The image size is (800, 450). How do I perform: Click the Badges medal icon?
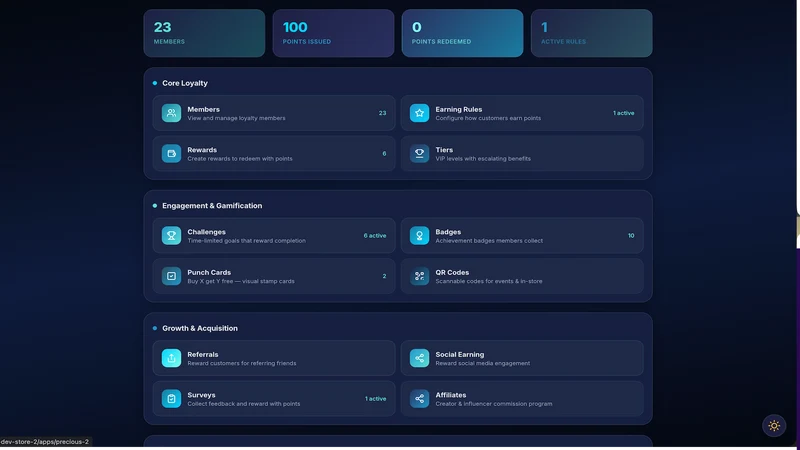coord(419,235)
